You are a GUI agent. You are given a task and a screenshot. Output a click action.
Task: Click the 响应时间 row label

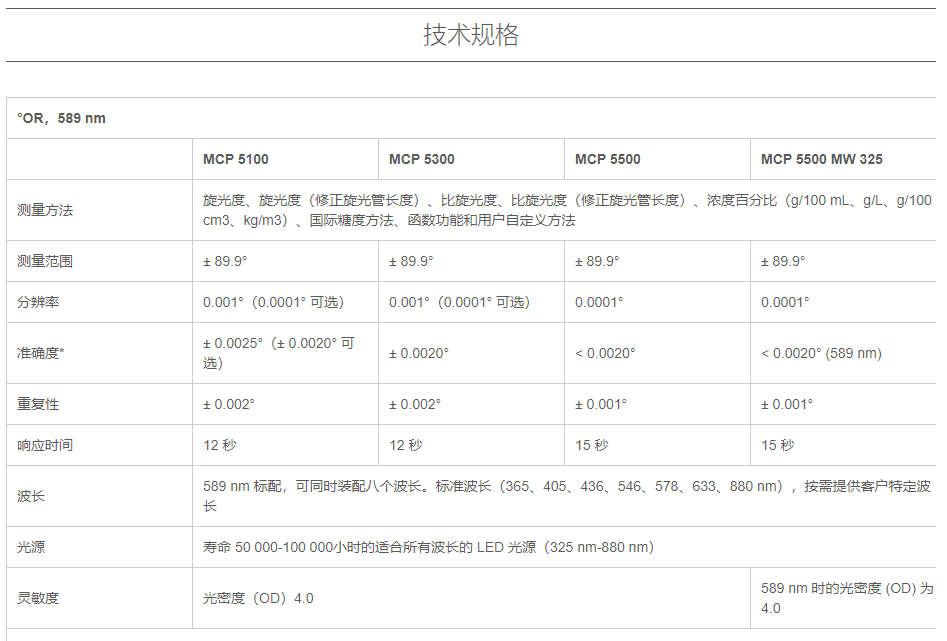[45, 445]
